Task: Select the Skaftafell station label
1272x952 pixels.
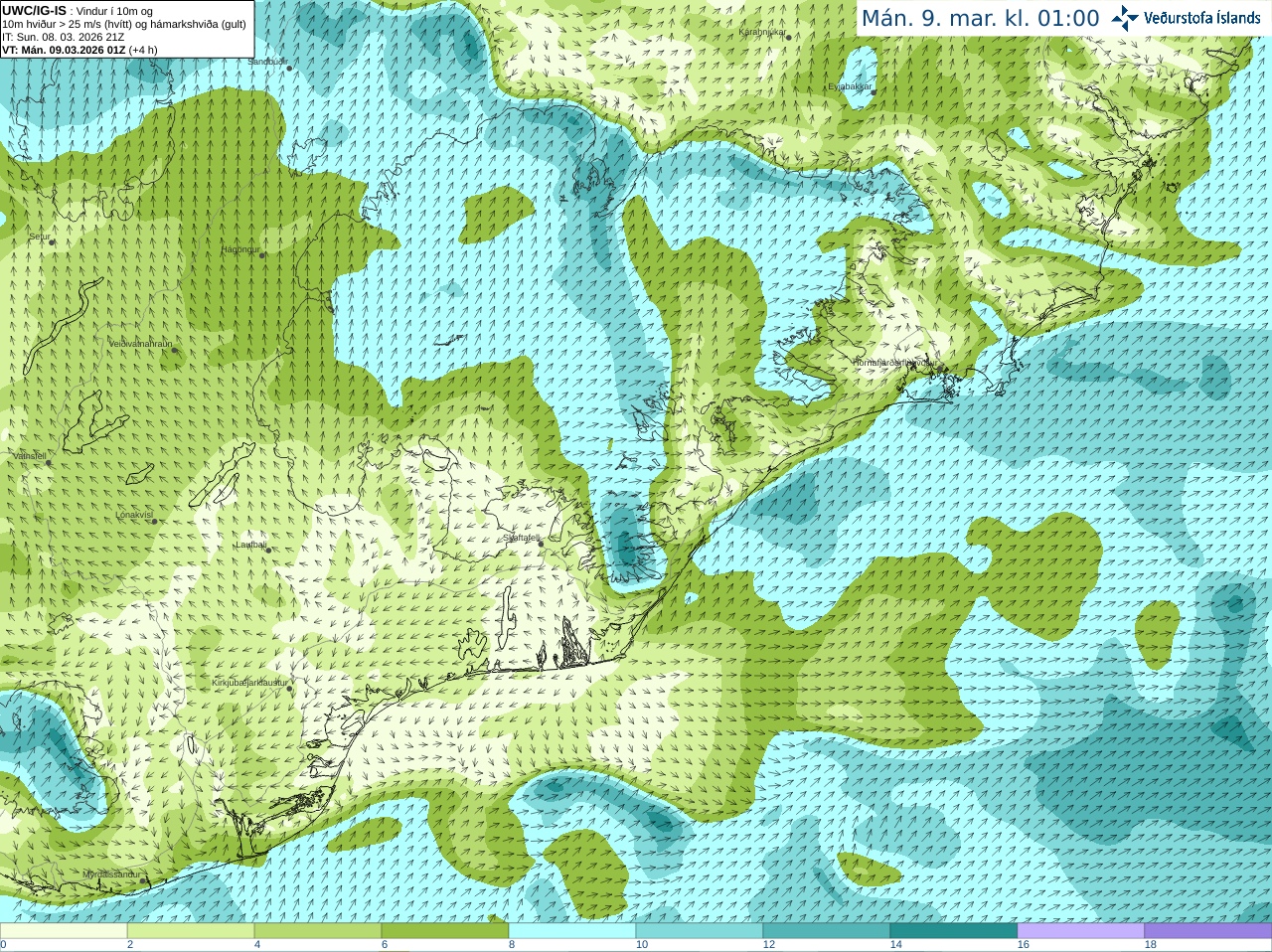Action: [x=521, y=538]
